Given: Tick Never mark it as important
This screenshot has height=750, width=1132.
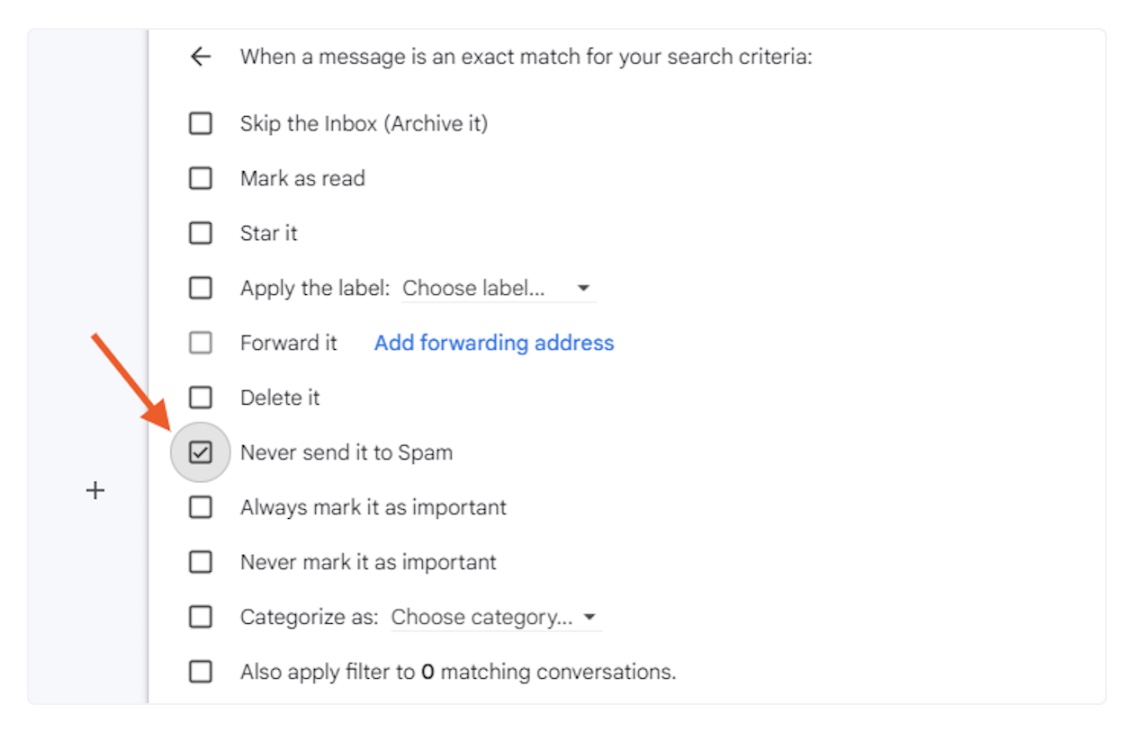Looking at the screenshot, I should [x=201, y=562].
